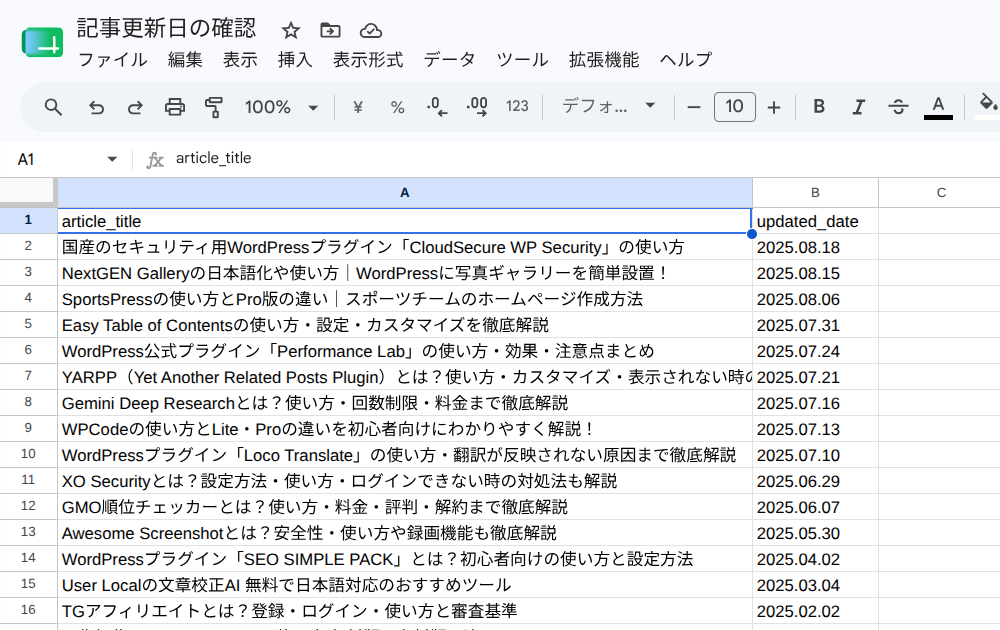Decrease font size with minus button
Viewport: 1000px width, 630px height.
[694, 107]
